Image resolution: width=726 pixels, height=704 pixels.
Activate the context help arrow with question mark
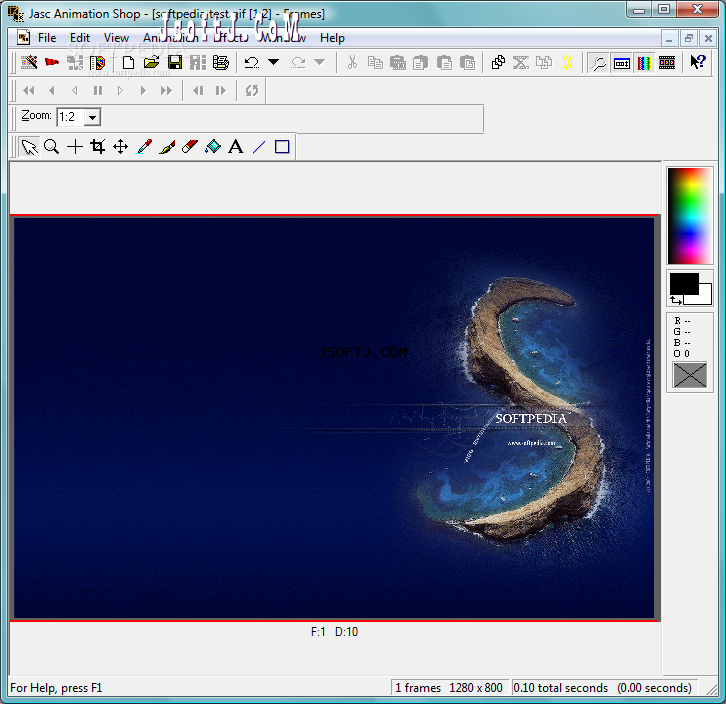697,62
